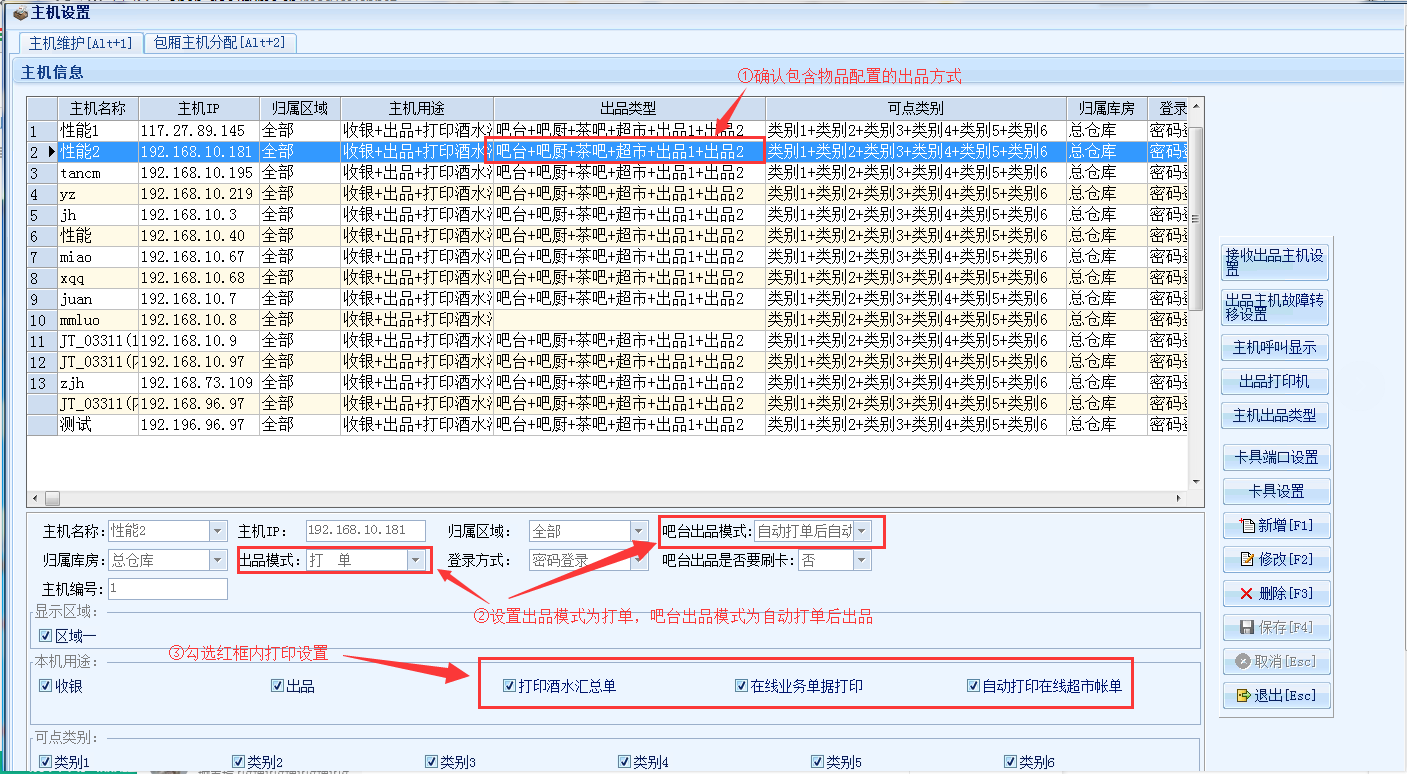Select host row miao
Viewport: 1407px width, 774px height.
point(608,256)
